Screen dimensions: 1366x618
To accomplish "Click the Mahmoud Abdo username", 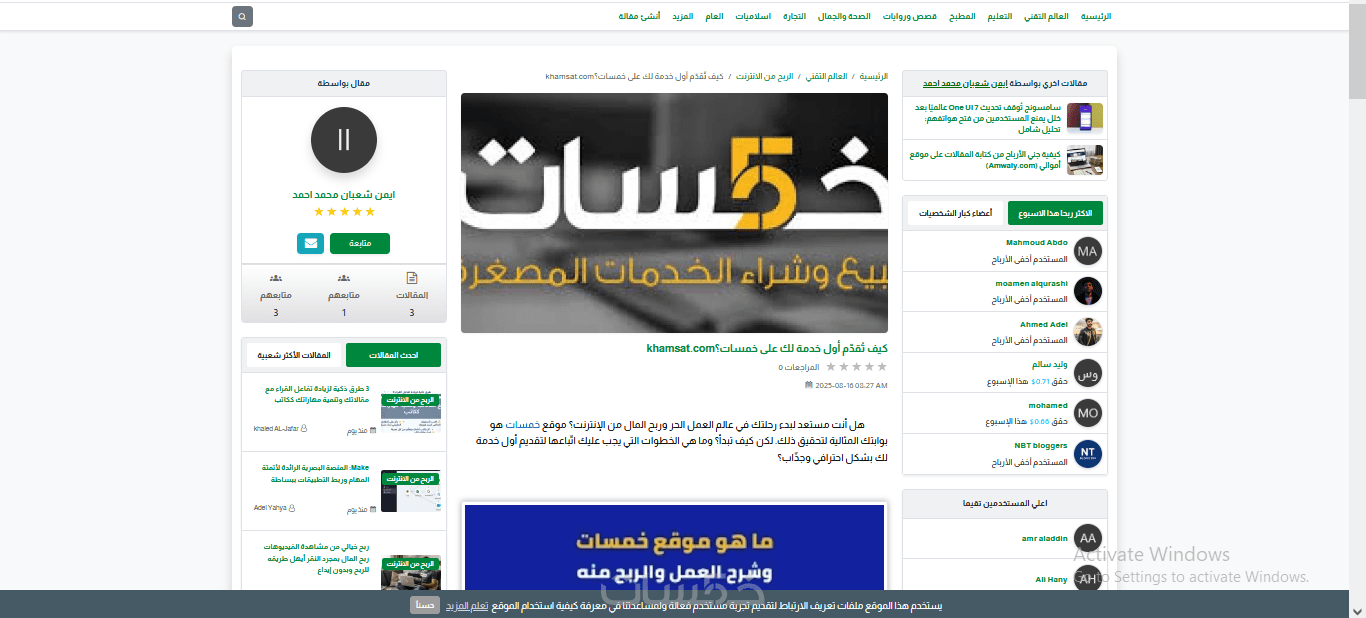I will (x=1037, y=243).
